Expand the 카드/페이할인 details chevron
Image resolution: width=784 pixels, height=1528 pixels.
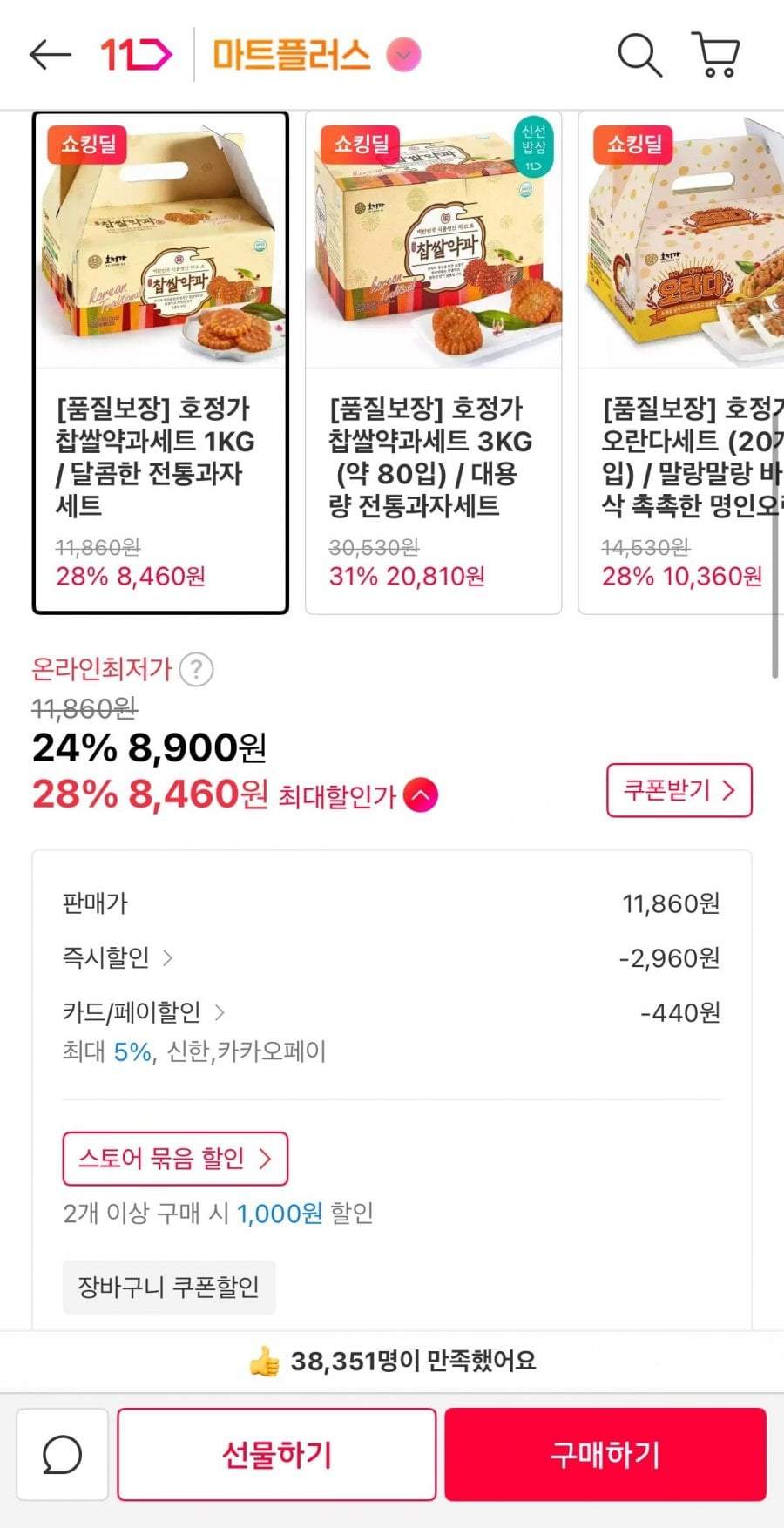click(220, 1012)
